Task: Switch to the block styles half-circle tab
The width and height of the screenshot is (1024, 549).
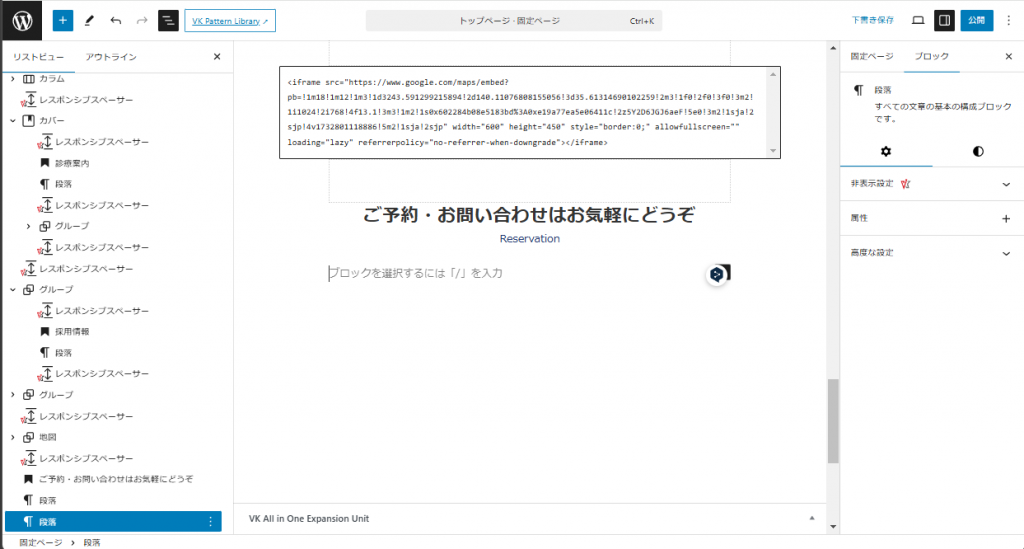Action: 977,151
